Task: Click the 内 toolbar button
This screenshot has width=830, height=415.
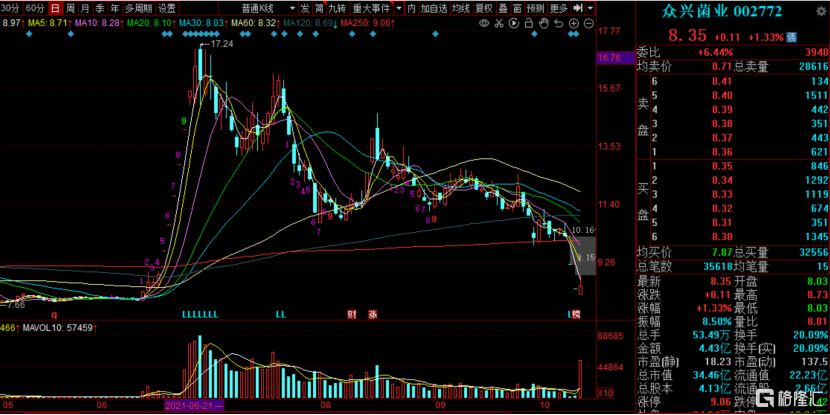Action: coord(411,8)
